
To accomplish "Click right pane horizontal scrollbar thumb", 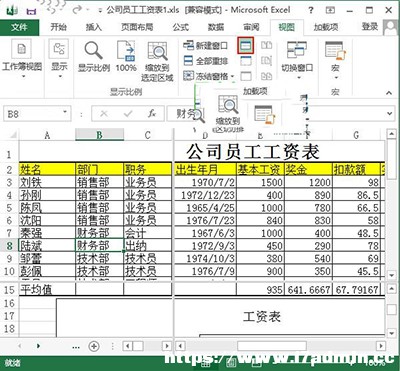I will (x=272, y=346).
